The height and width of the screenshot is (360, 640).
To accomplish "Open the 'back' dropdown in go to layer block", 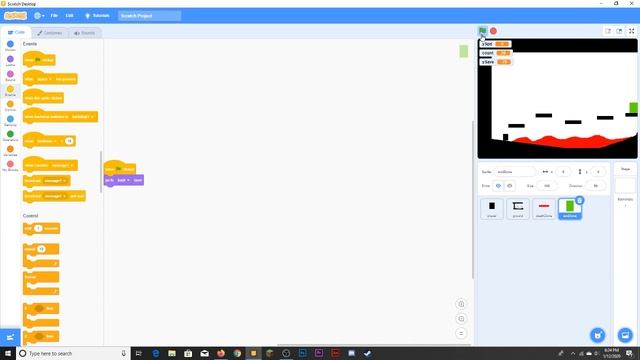I will 123,180.
